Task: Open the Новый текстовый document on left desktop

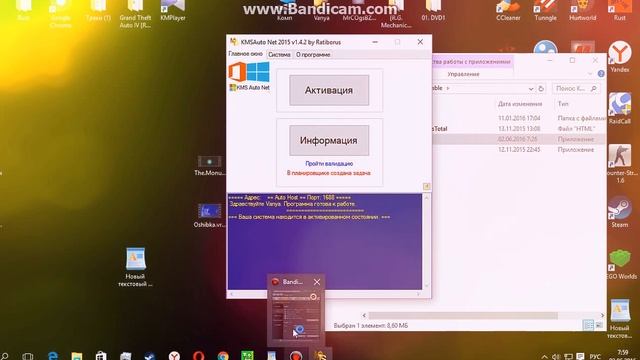Action: [x=135, y=267]
